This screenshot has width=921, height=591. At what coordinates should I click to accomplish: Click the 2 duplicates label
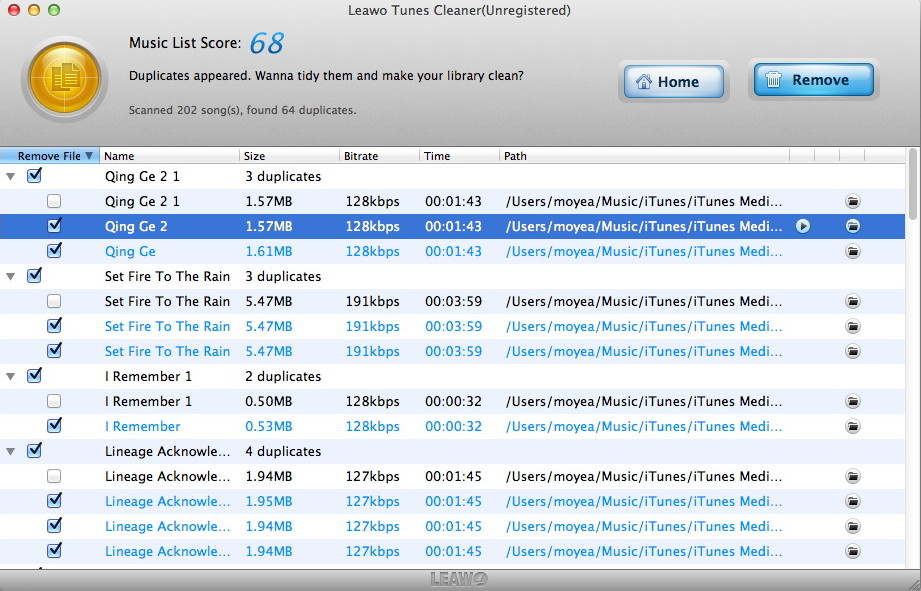pyautogui.click(x=283, y=377)
